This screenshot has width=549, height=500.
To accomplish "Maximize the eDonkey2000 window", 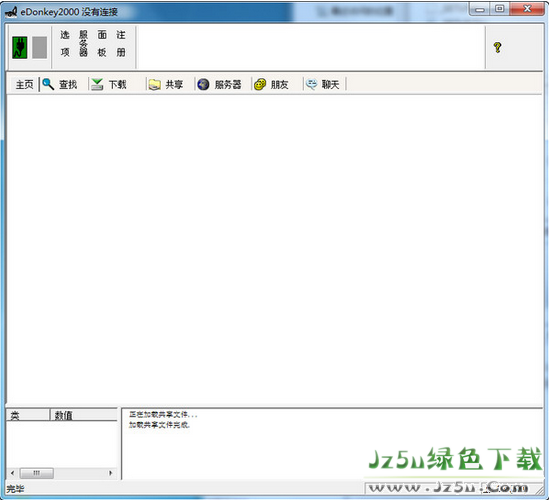I will click(x=500, y=9).
